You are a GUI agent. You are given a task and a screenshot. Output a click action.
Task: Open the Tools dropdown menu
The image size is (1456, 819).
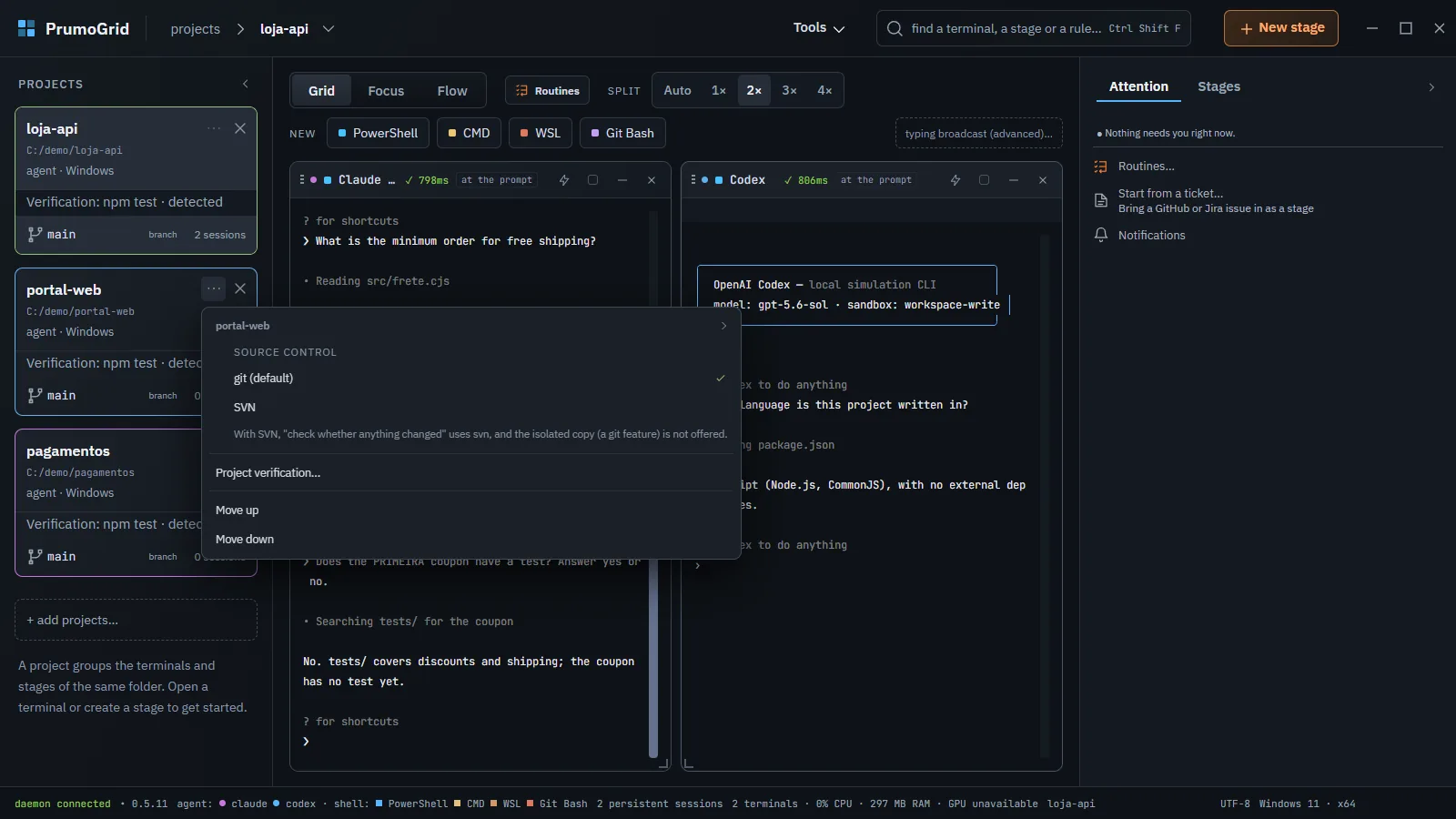pos(819,28)
